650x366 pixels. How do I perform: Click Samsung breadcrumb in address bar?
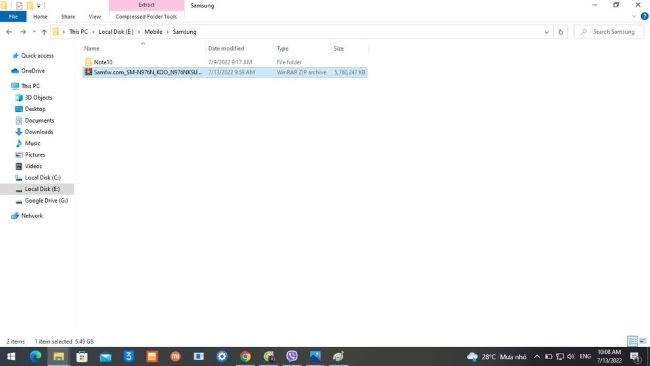184,32
